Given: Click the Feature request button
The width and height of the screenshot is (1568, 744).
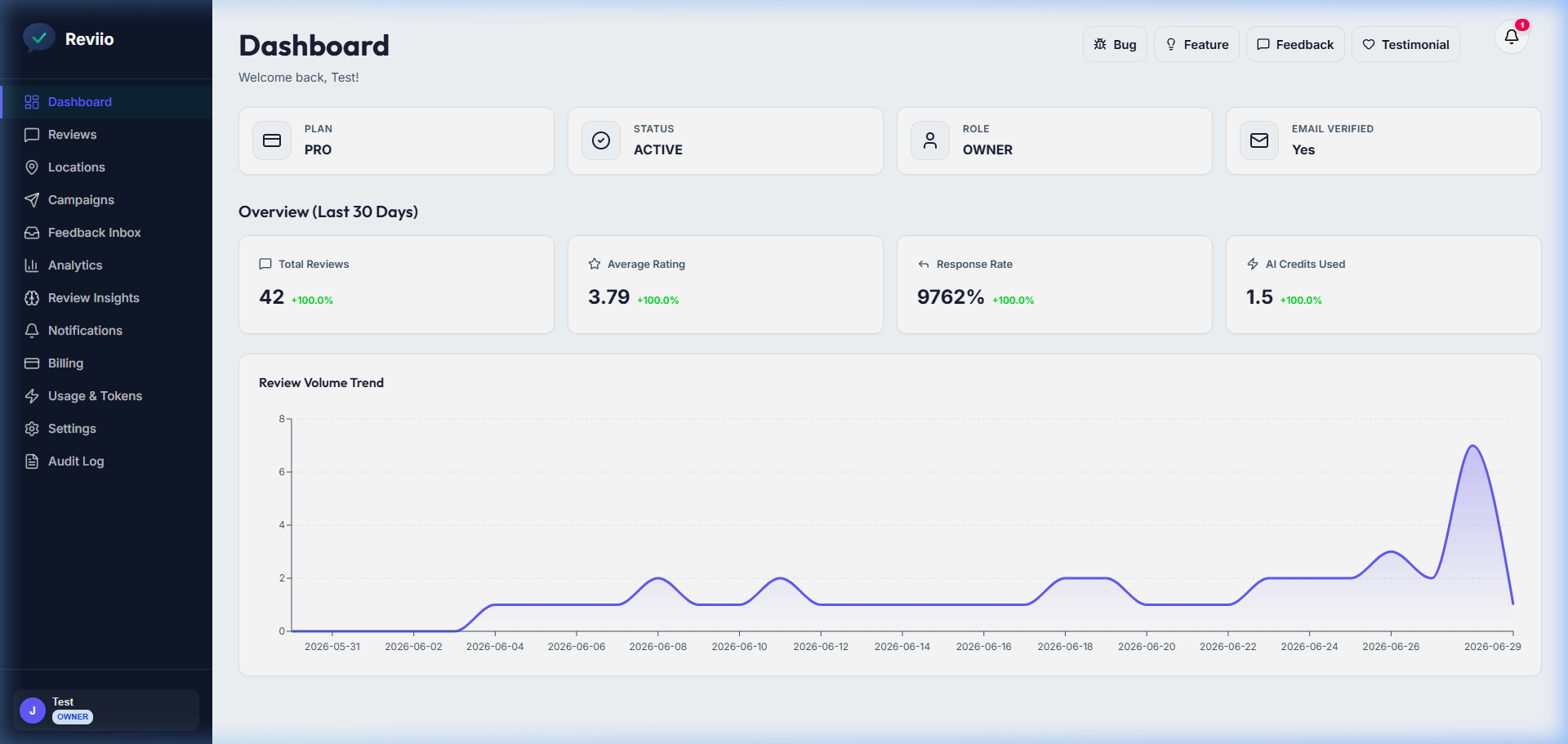Looking at the screenshot, I should pos(1196,44).
